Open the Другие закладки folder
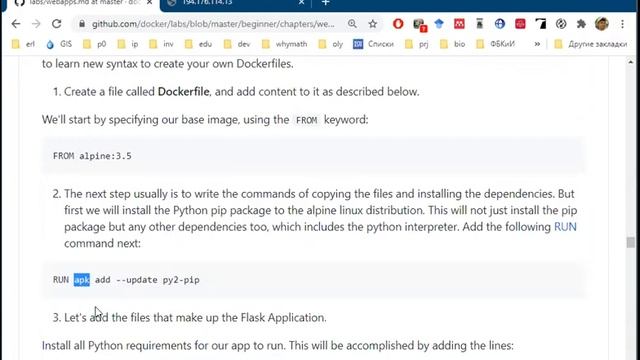Viewport: 640px width, 360px height. pos(591,44)
